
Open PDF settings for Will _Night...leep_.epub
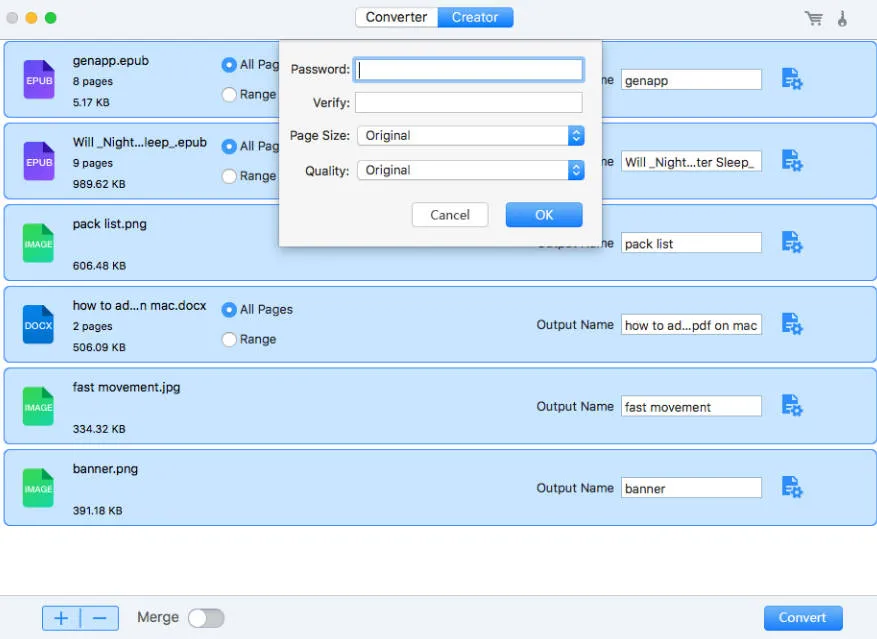coord(791,161)
